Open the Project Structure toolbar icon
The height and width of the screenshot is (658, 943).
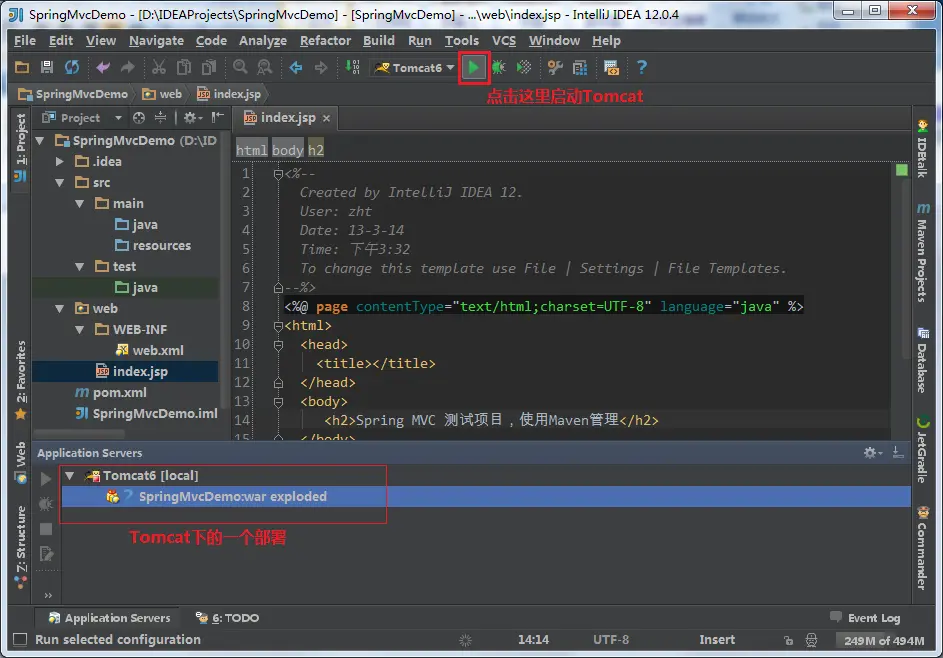point(580,67)
